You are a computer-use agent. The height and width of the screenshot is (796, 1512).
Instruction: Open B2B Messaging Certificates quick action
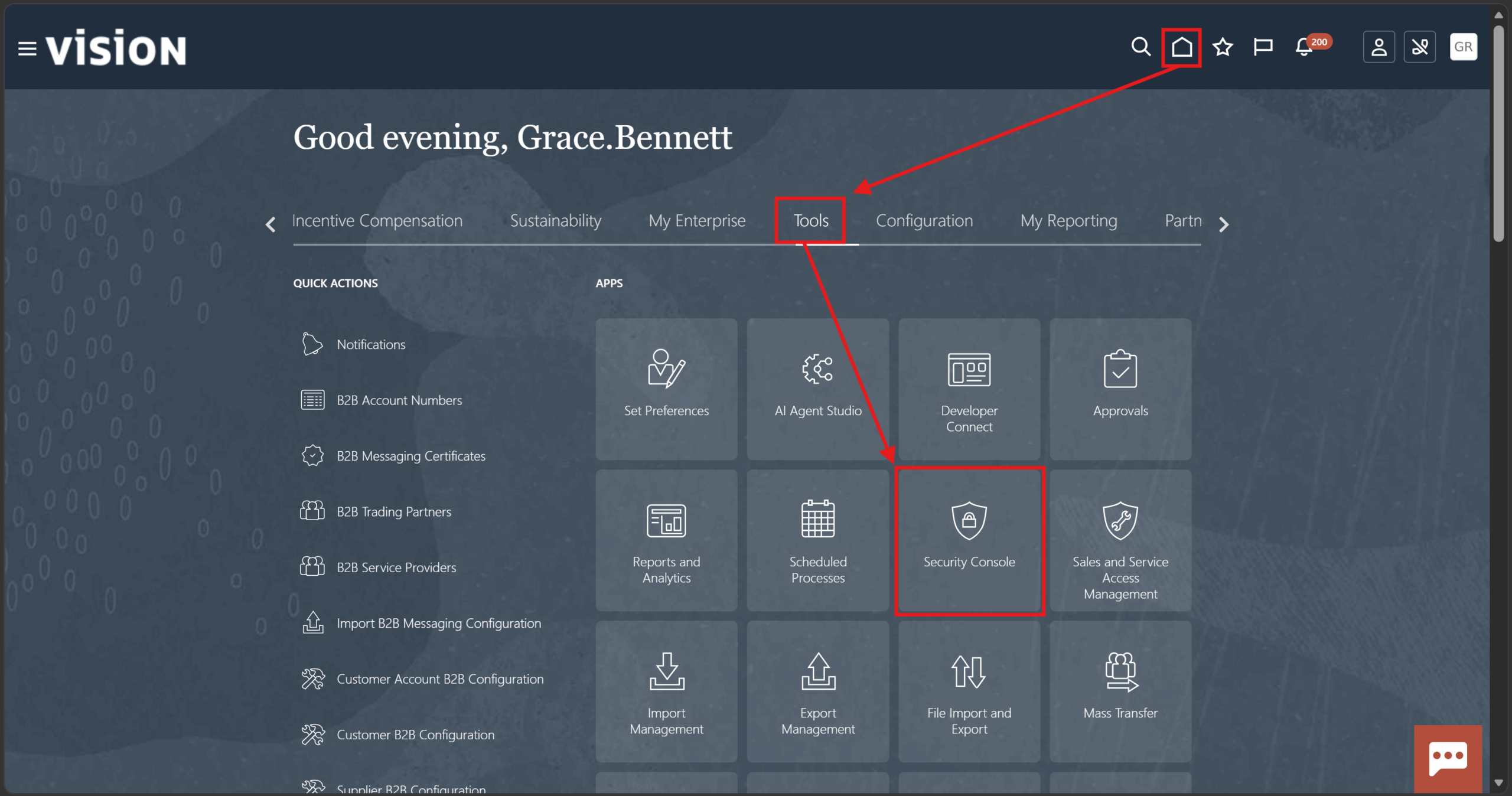393,455
